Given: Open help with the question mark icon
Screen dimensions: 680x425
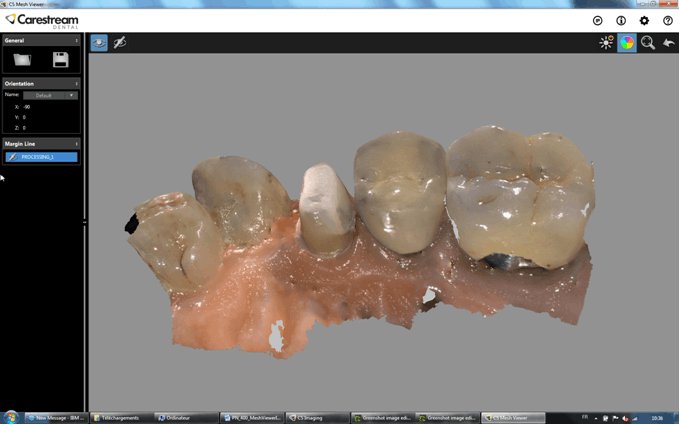Looking at the screenshot, I should tap(668, 20).
